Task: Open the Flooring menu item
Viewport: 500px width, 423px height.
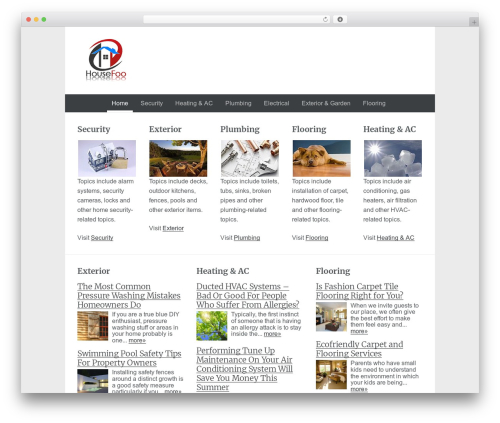Action: (374, 103)
